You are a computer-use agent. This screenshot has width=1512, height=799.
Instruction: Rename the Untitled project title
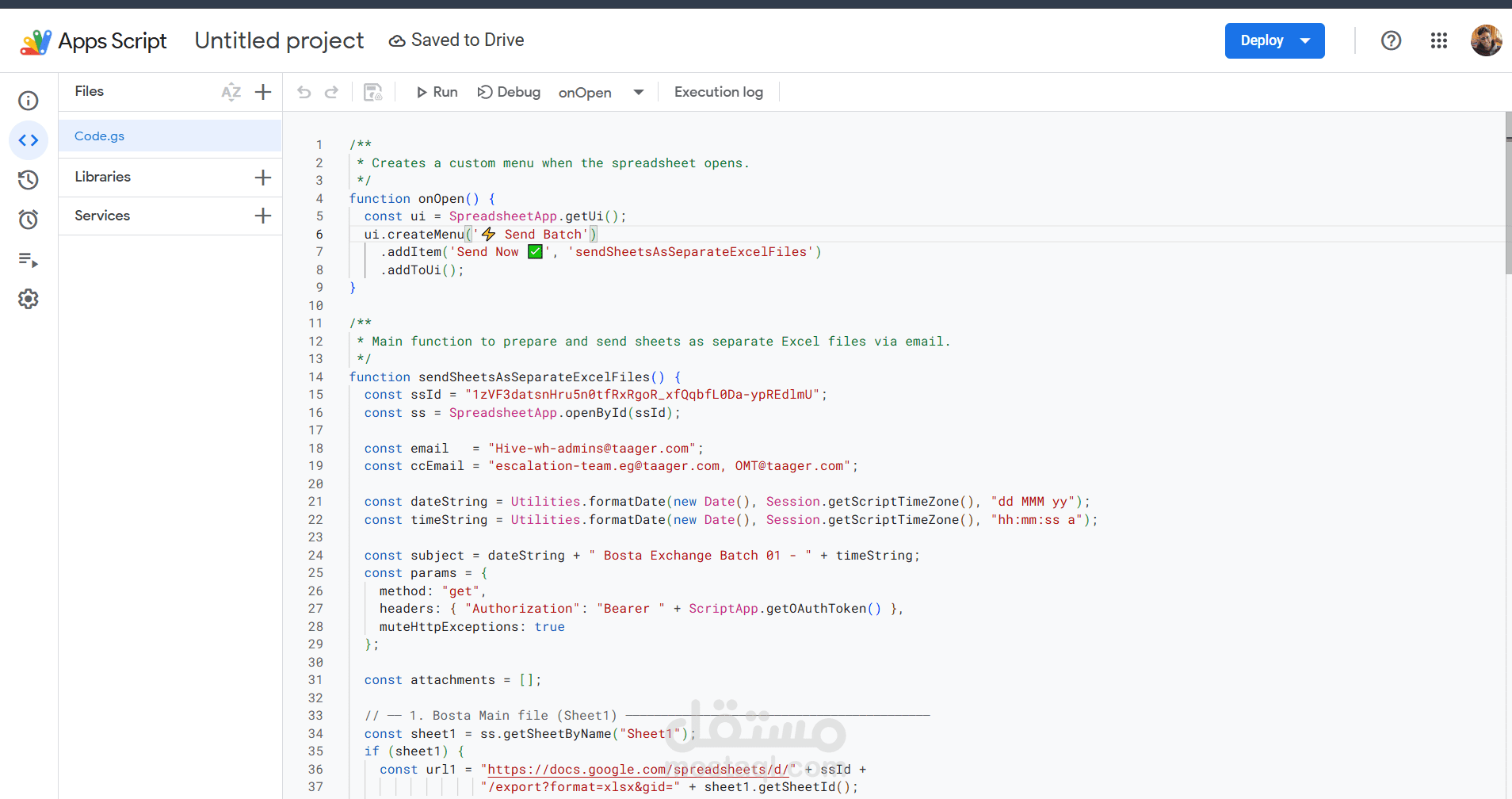(280, 40)
